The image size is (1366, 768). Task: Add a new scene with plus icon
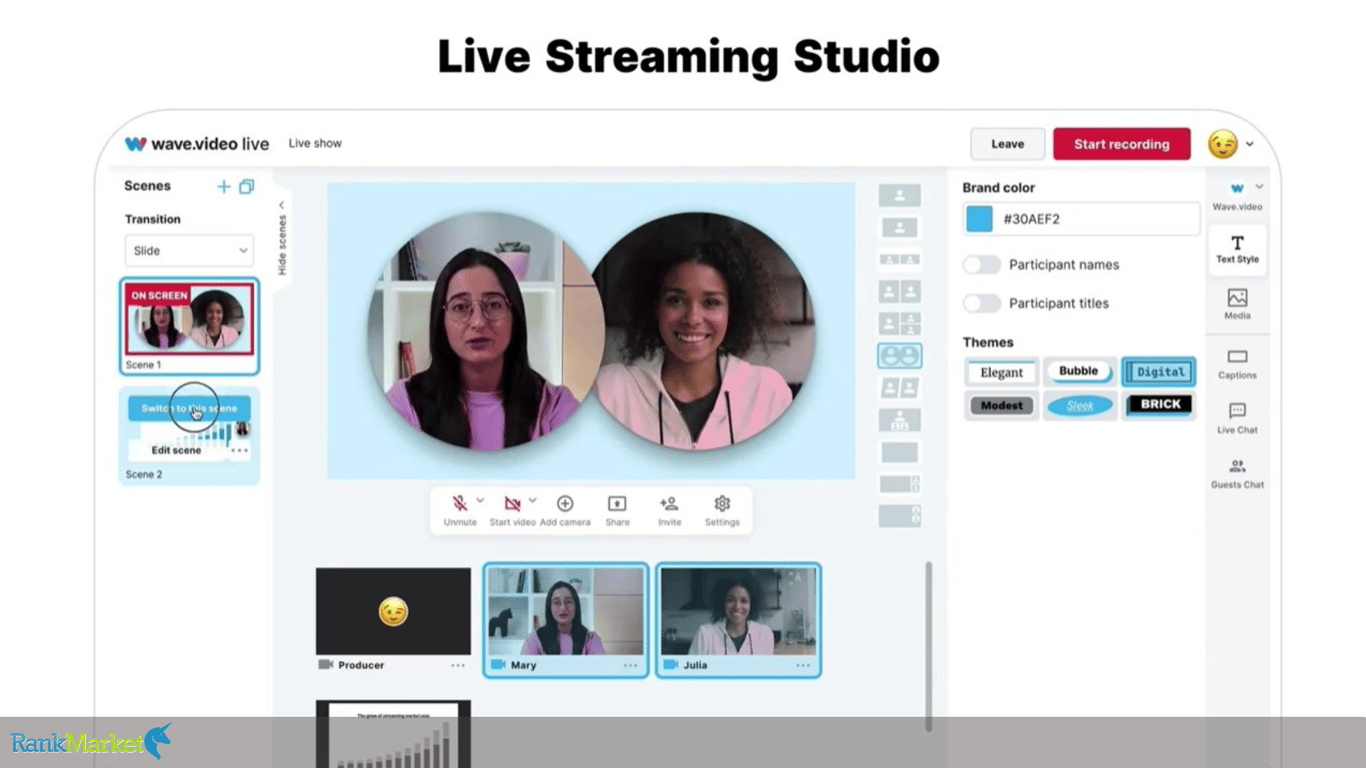tap(224, 186)
